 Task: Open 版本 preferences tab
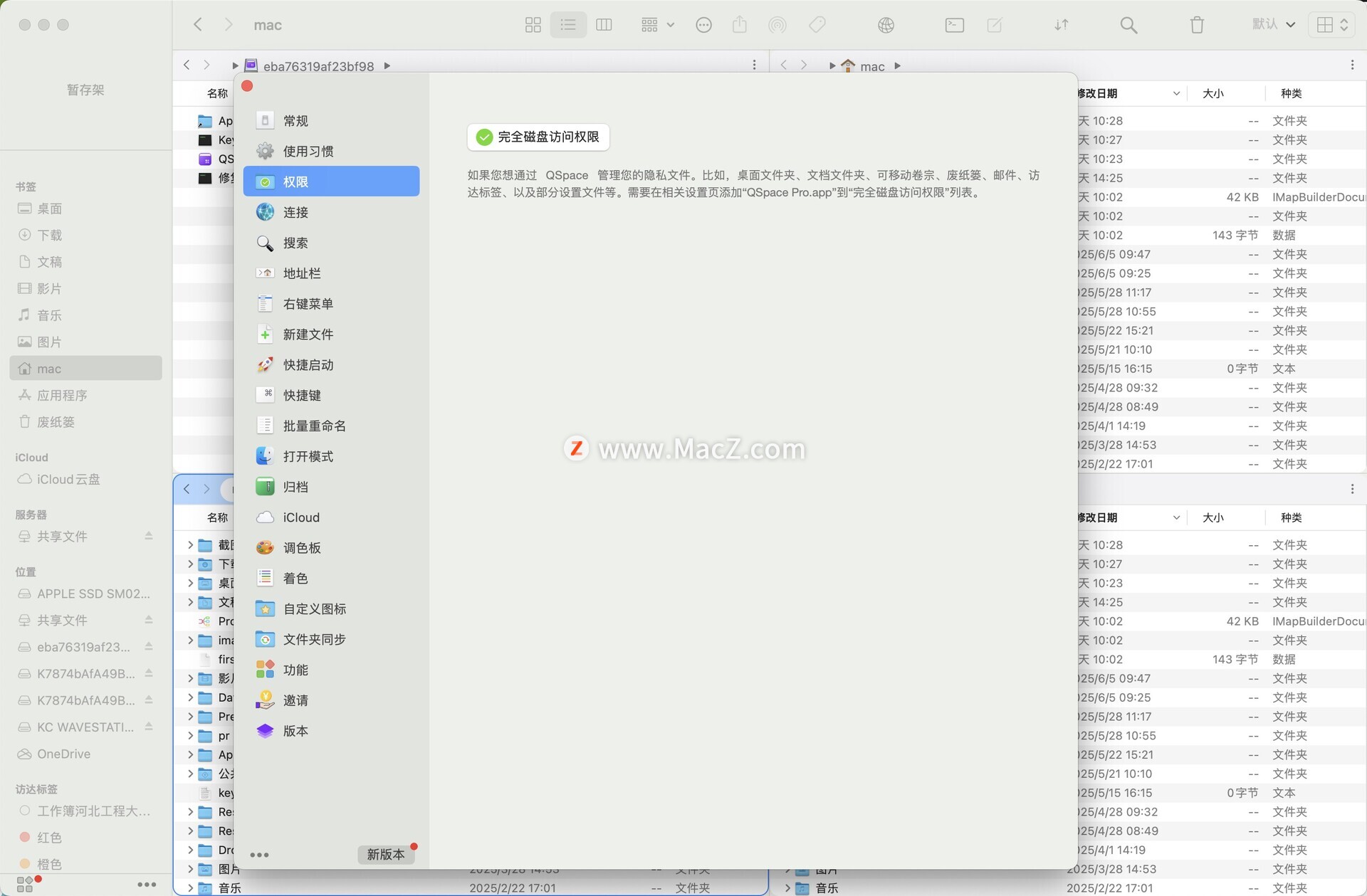(331, 731)
